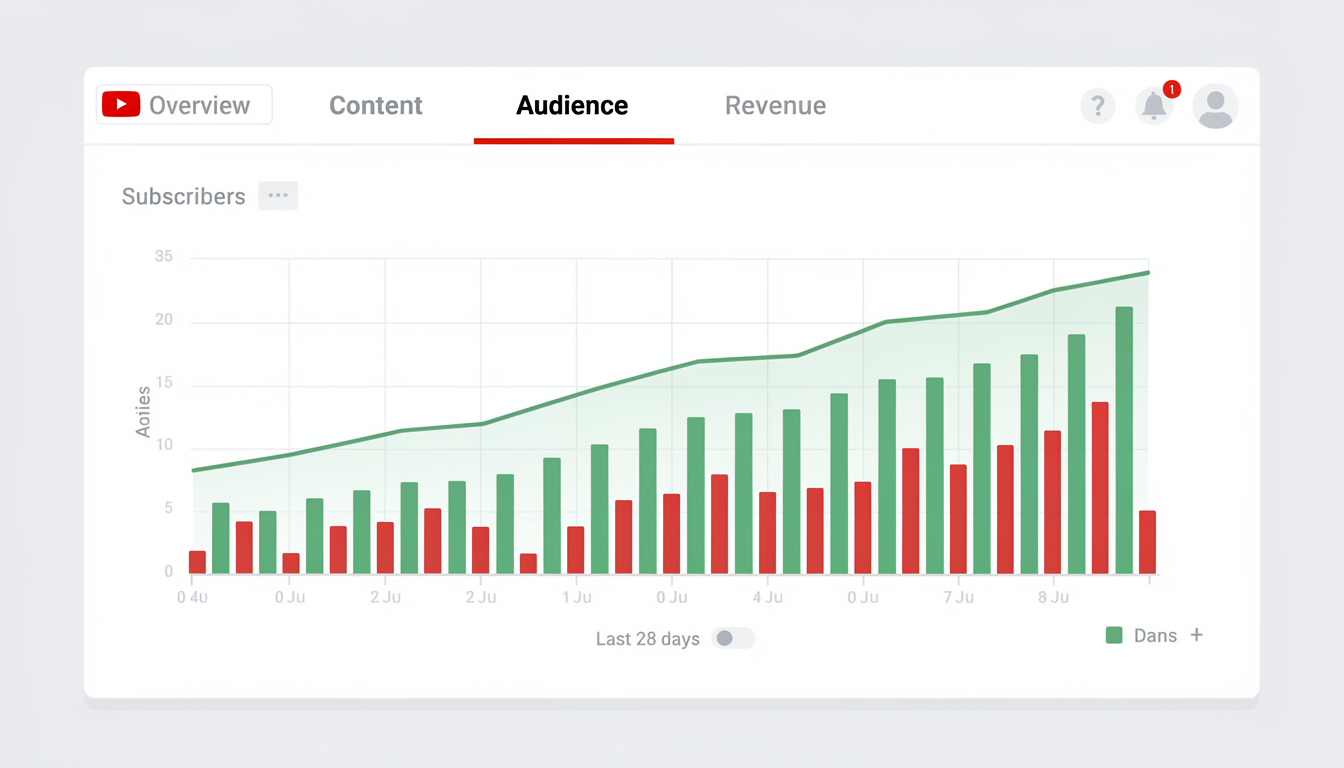Click the YouTube logo icon
Viewport: 1344px width, 768px height.
click(x=120, y=104)
